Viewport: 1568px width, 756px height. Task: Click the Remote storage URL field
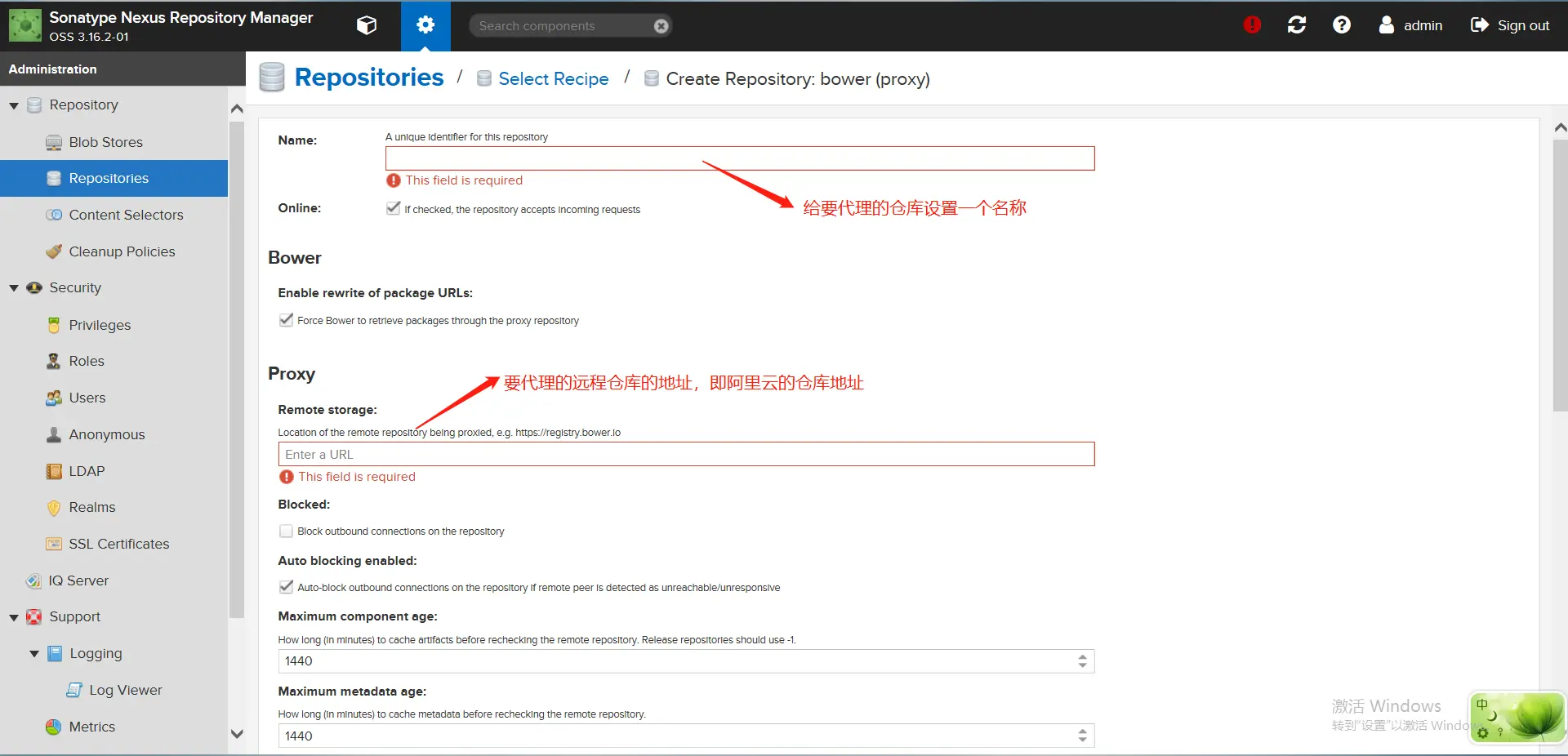[686, 454]
